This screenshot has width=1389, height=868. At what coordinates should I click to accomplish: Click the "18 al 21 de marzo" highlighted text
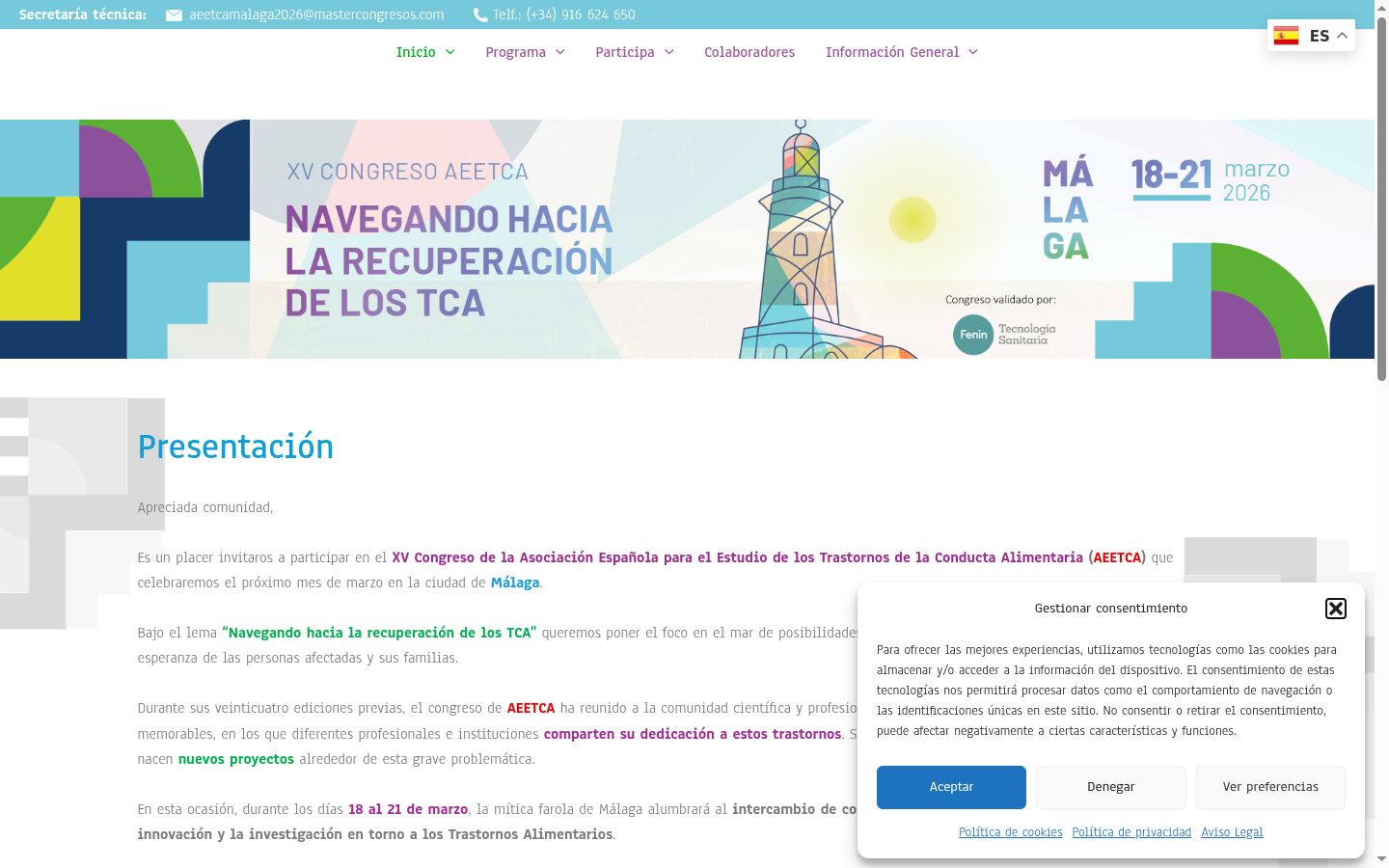(408, 809)
